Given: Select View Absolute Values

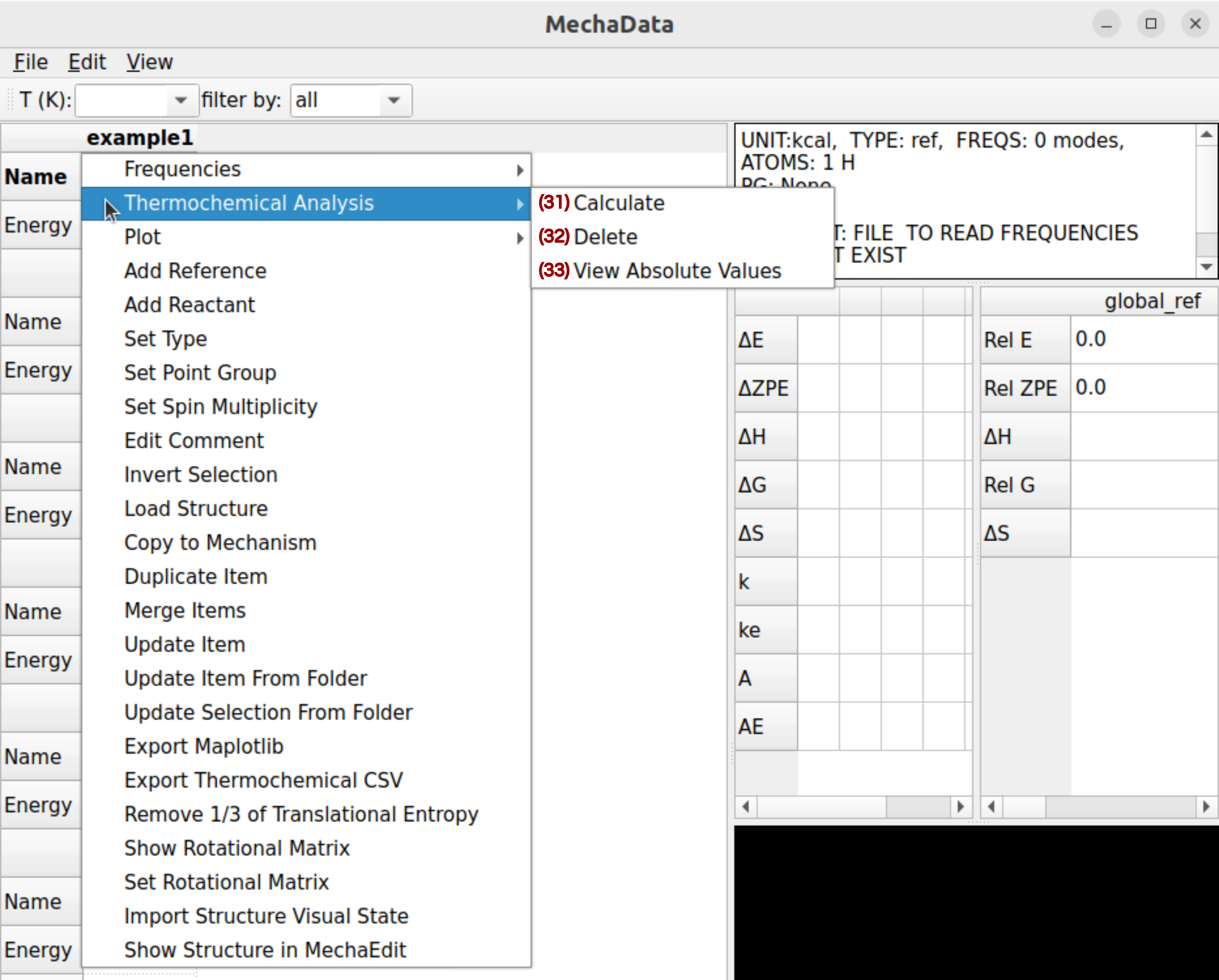Looking at the screenshot, I should (683, 271).
